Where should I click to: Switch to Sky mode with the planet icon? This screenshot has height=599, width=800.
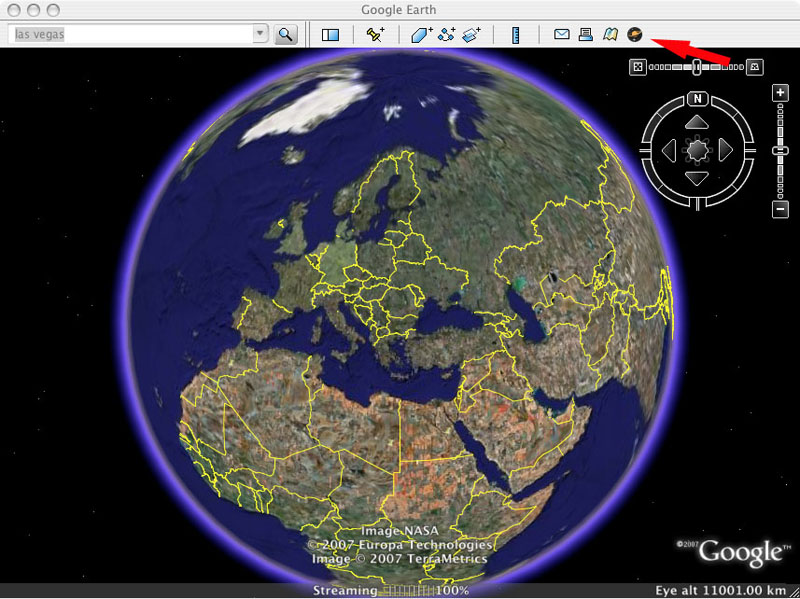635,34
